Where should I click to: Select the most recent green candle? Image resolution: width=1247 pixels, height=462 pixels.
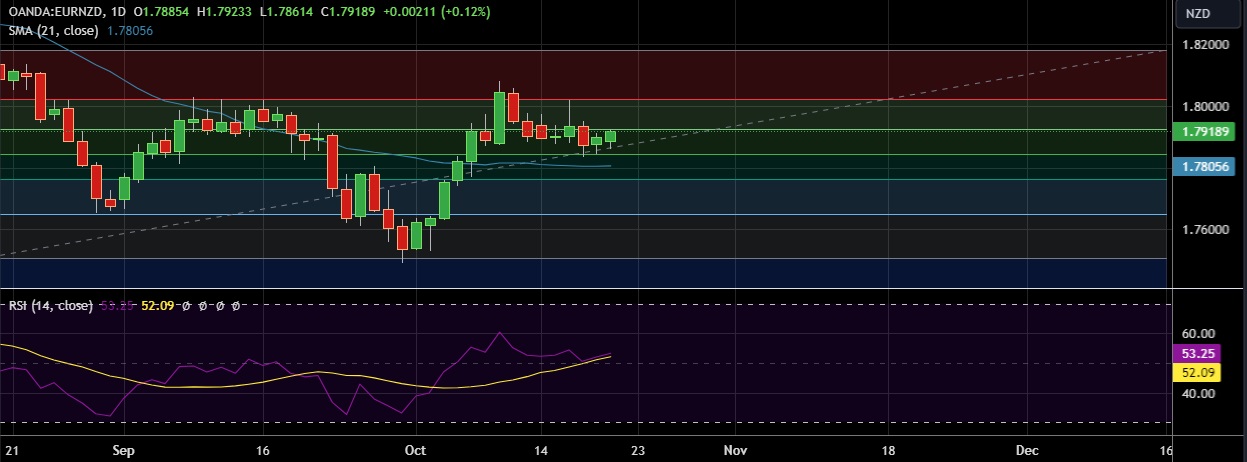tap(610, 138)
